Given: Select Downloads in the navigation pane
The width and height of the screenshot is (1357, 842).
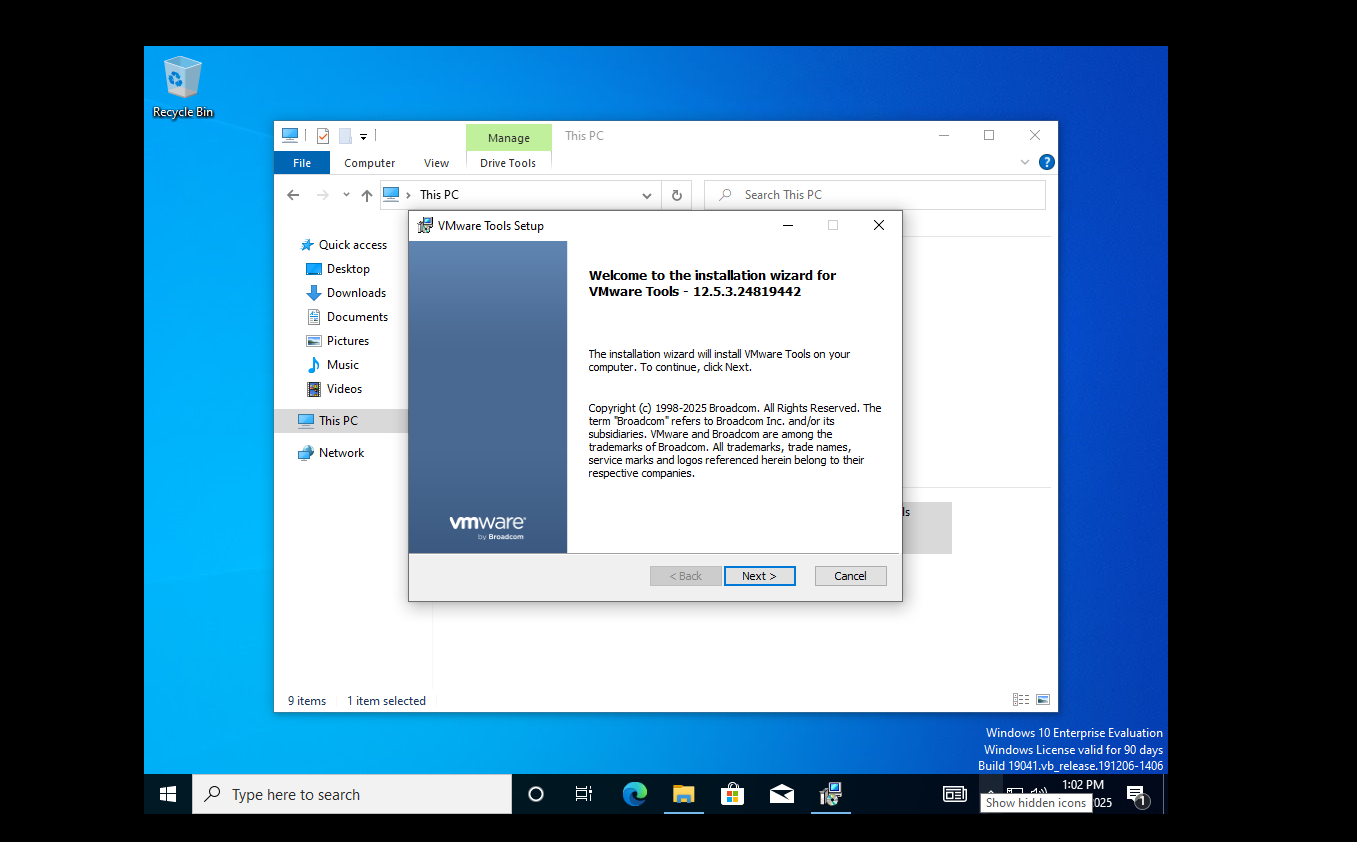Looking at the screenshot, I should click(356, 293).
